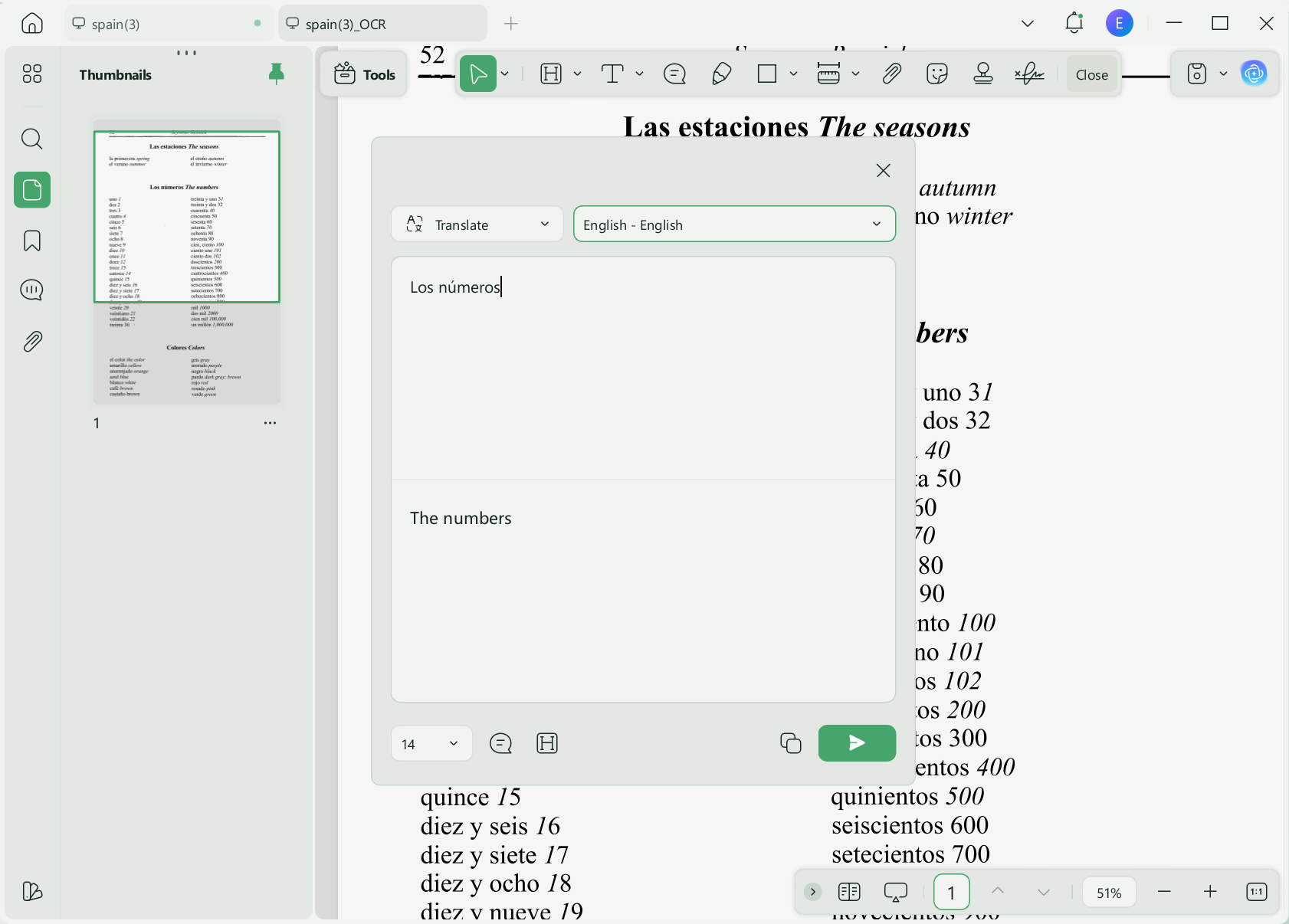Select the Text tool

pyautogui.click(x=612, y=74)
